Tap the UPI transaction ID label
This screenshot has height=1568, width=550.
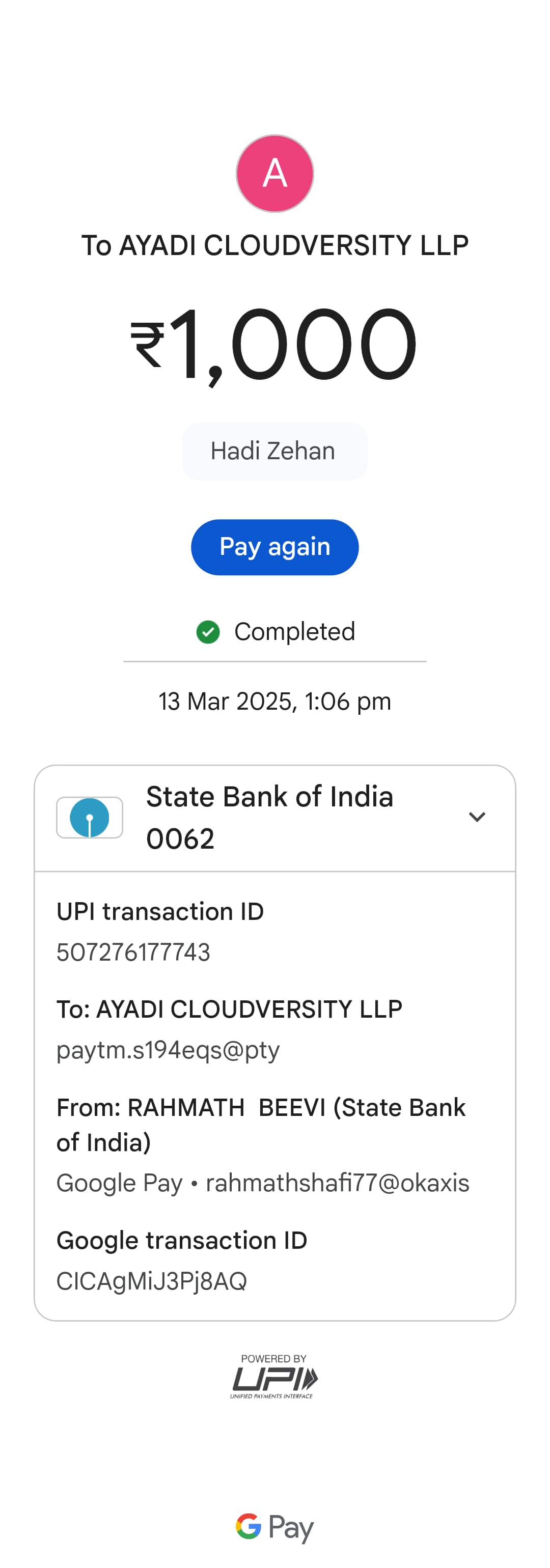[160, 911]
